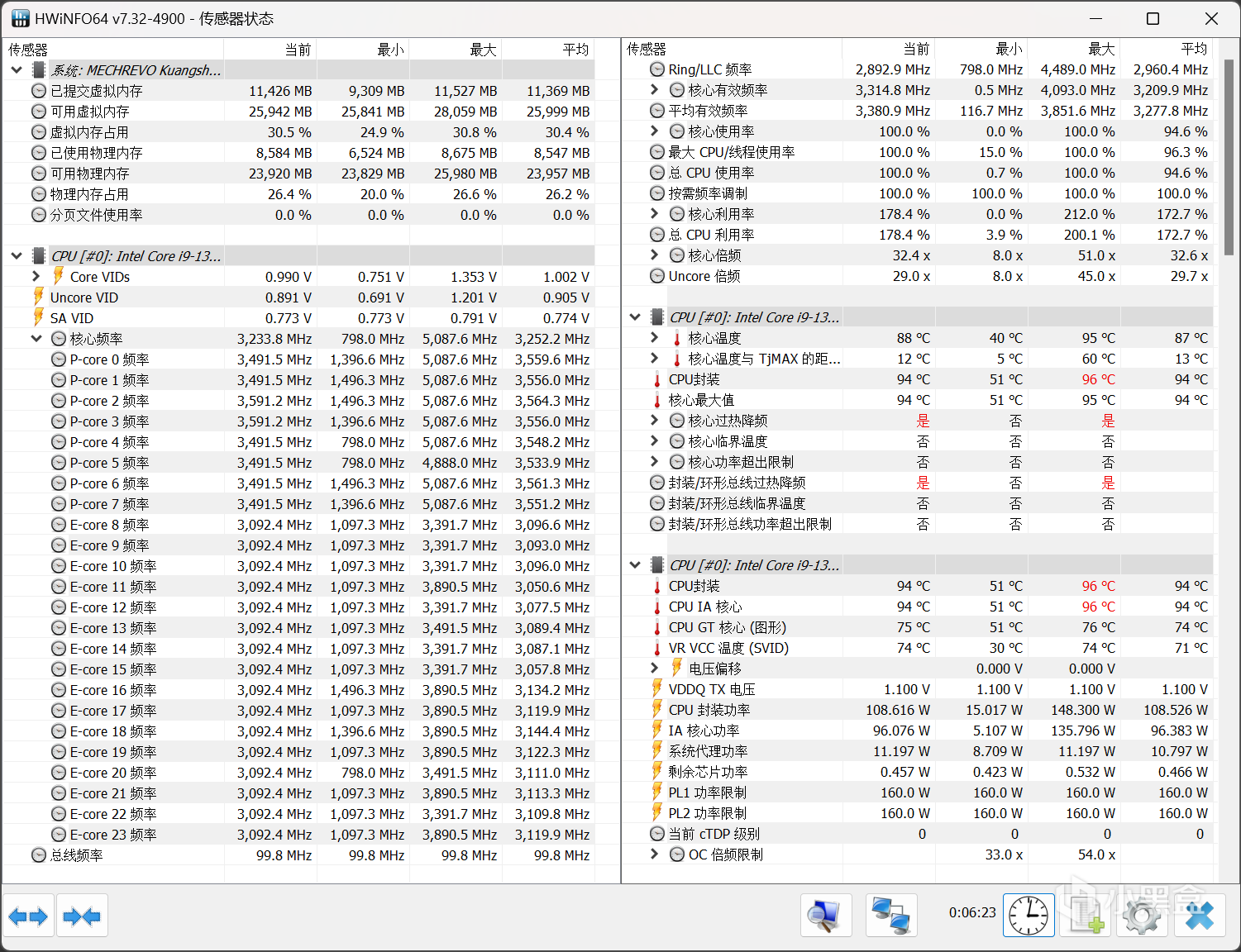The width and height of the screenshot is (1241, 952).
Task: Click left panel 当前 column header
Action: pyautogui.click(x=270, y=50)
